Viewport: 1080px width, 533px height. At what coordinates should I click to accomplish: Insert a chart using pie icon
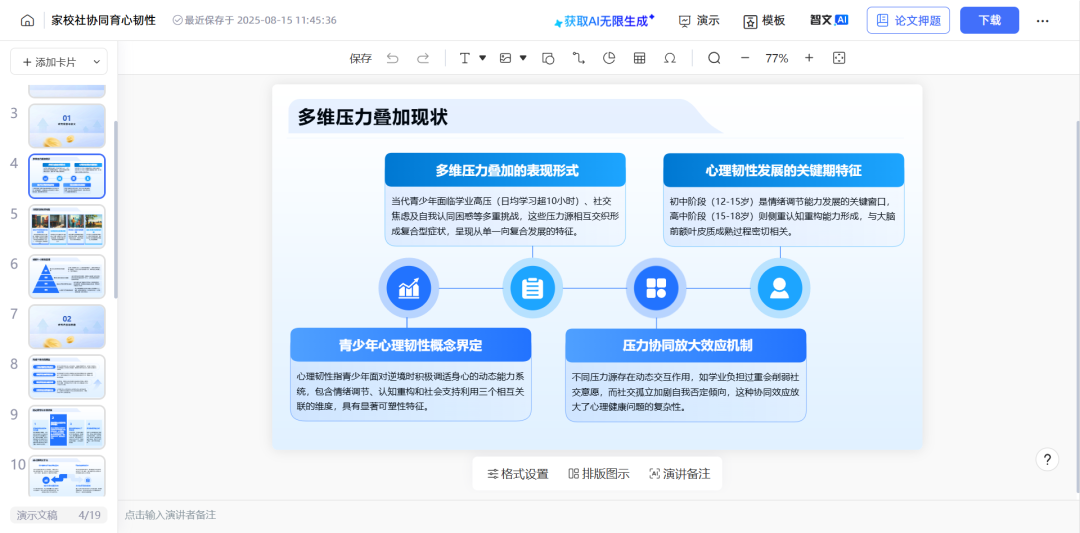(x=609, y=58)
